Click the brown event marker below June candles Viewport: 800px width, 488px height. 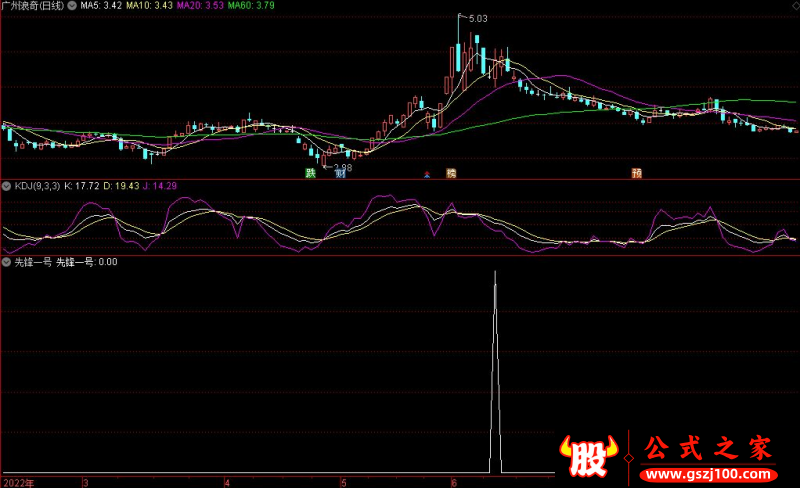pyautogui.click(x=451, y=173)
